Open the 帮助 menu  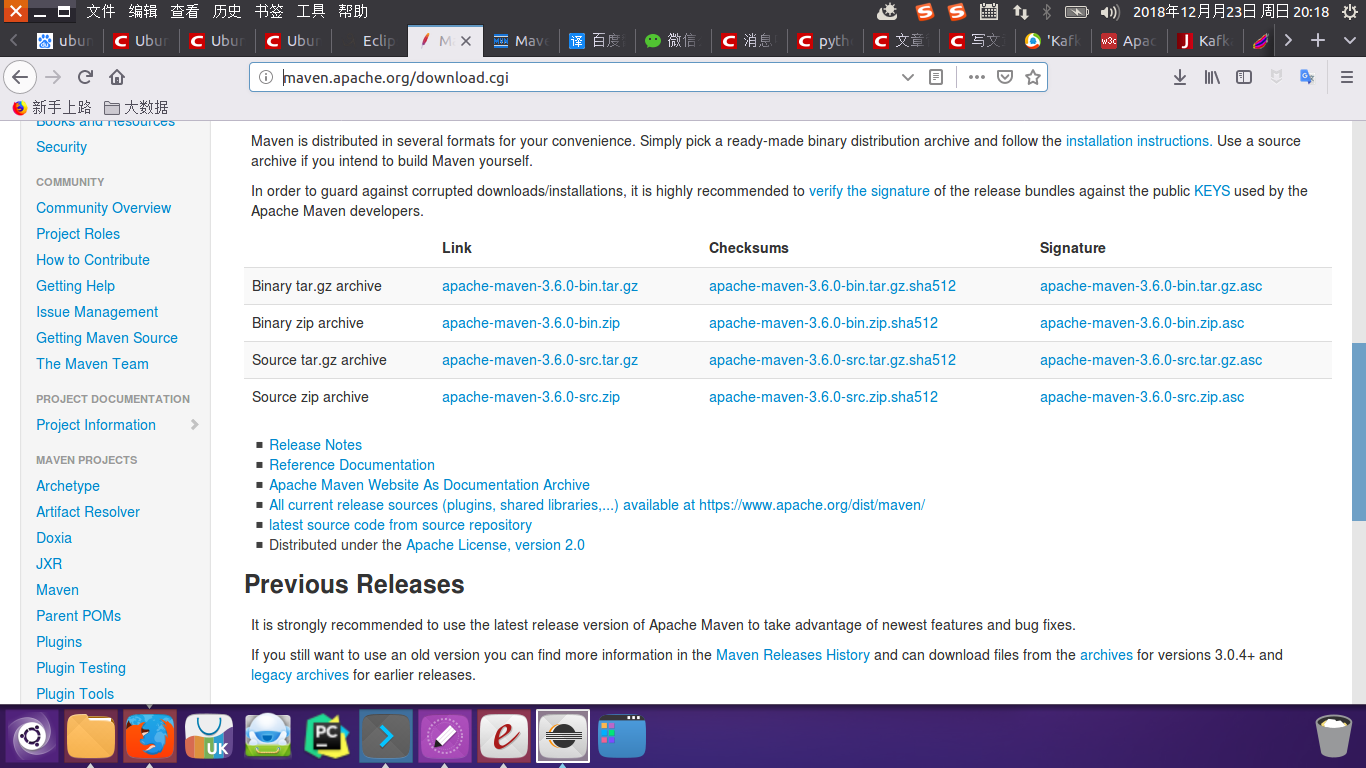click(353, 12)
